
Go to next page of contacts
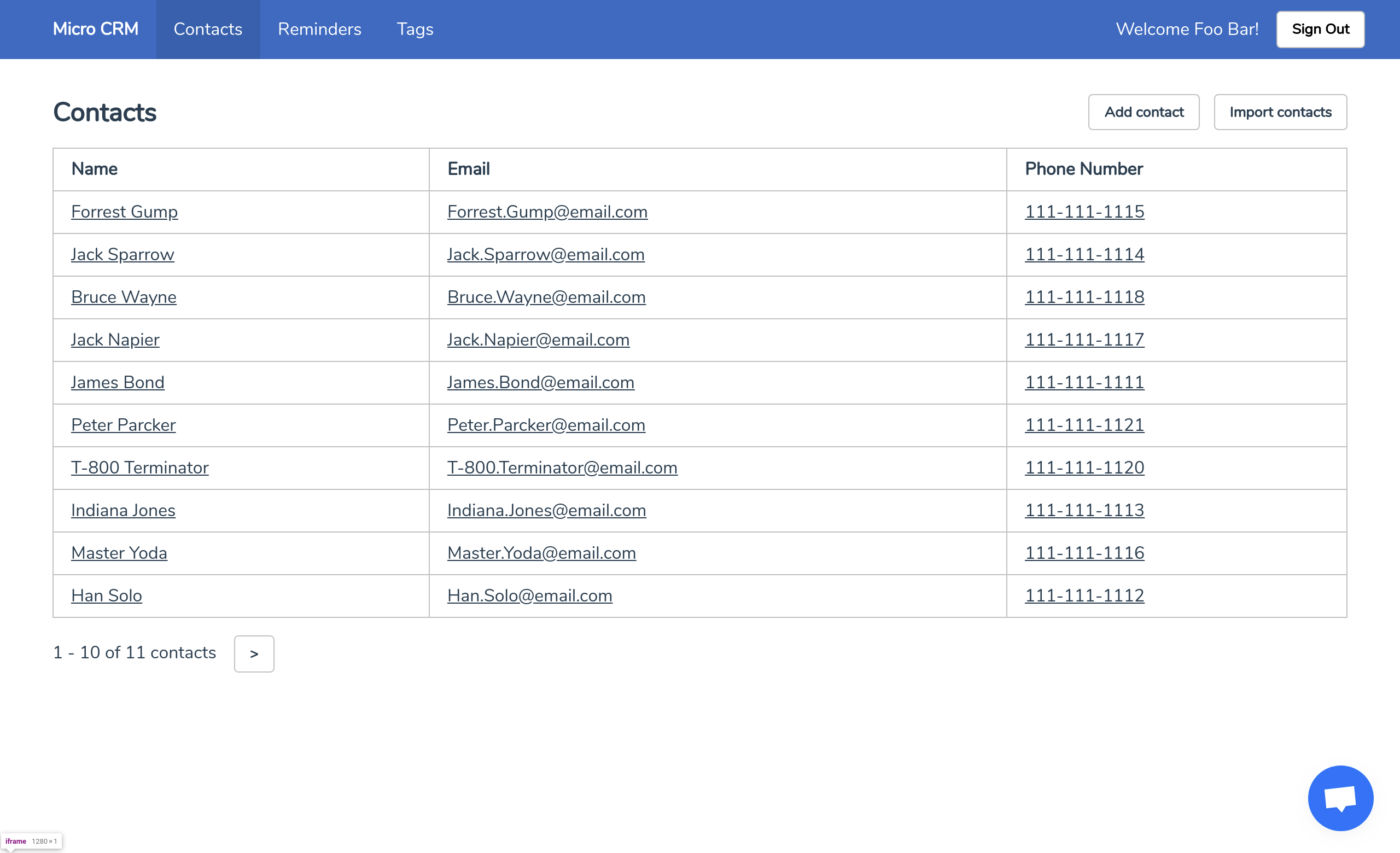[x=254, y=653]
